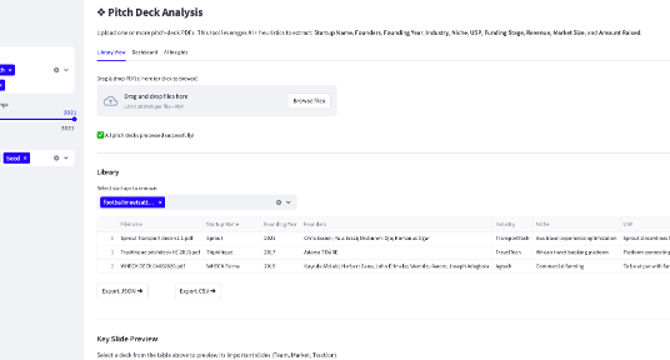Clear all selected startups in the Library multiselect

(x=279, y=202)
